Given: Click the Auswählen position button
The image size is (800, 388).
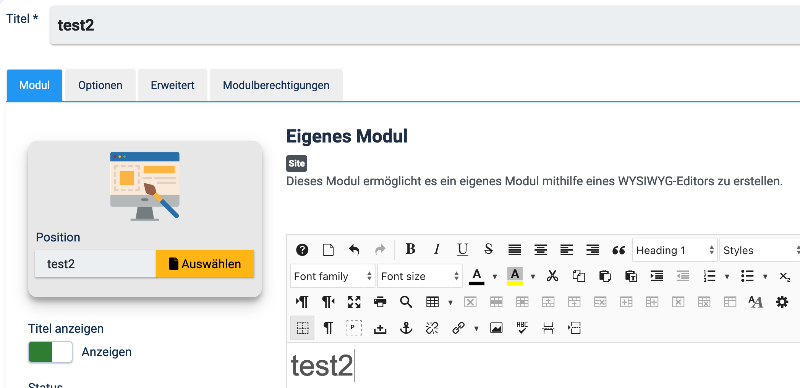Looking at the screenshot, I should [205, 264].
